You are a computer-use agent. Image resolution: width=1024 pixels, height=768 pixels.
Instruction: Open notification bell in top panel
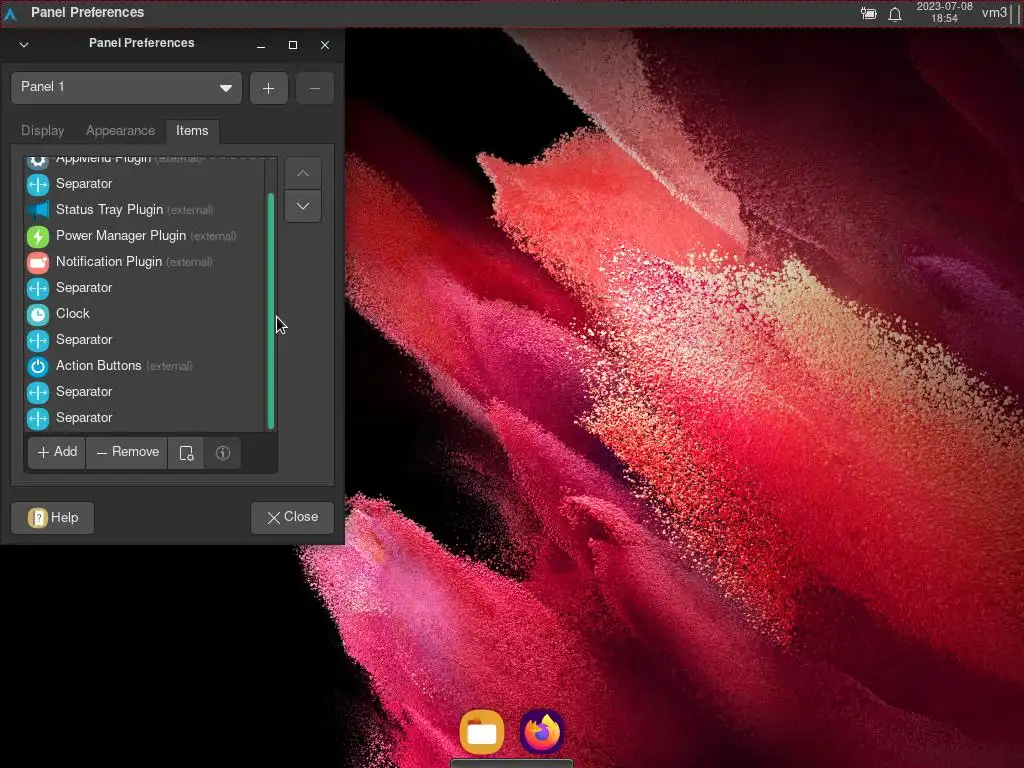pos(895,14)
